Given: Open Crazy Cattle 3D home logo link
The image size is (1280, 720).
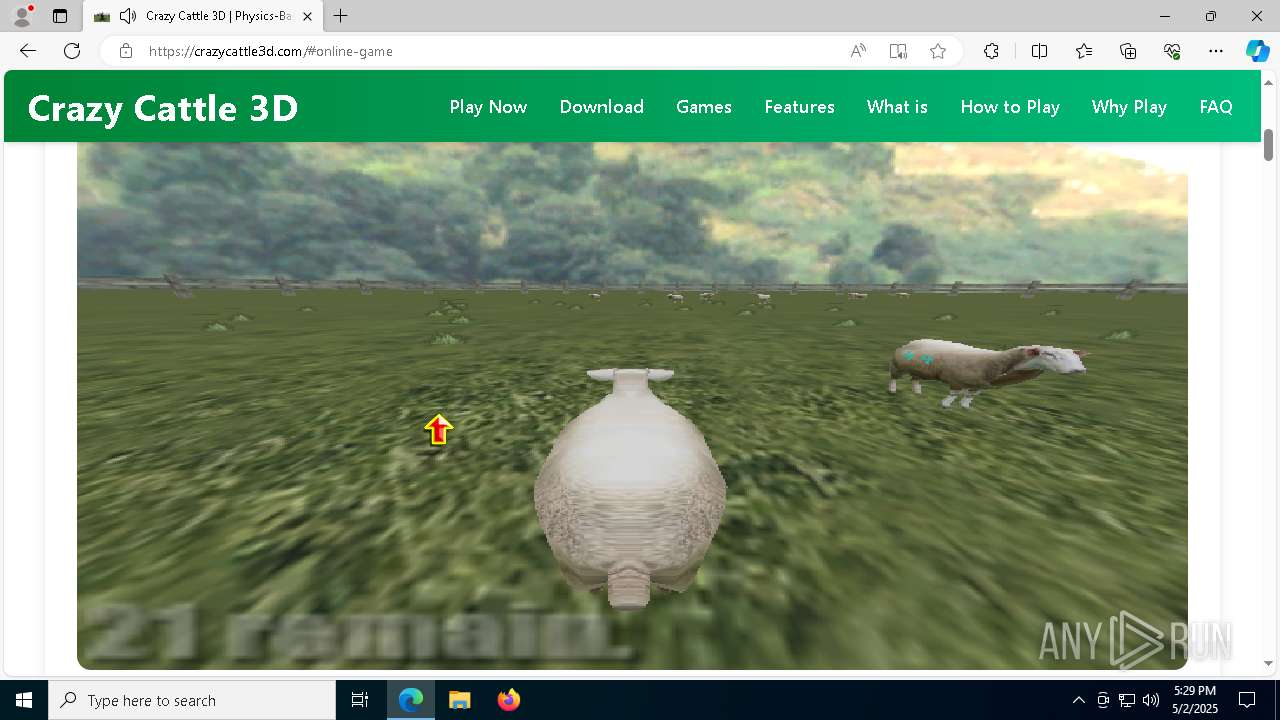Looking at the screenshot, I should pyautogui.click(x=163, y=108).
